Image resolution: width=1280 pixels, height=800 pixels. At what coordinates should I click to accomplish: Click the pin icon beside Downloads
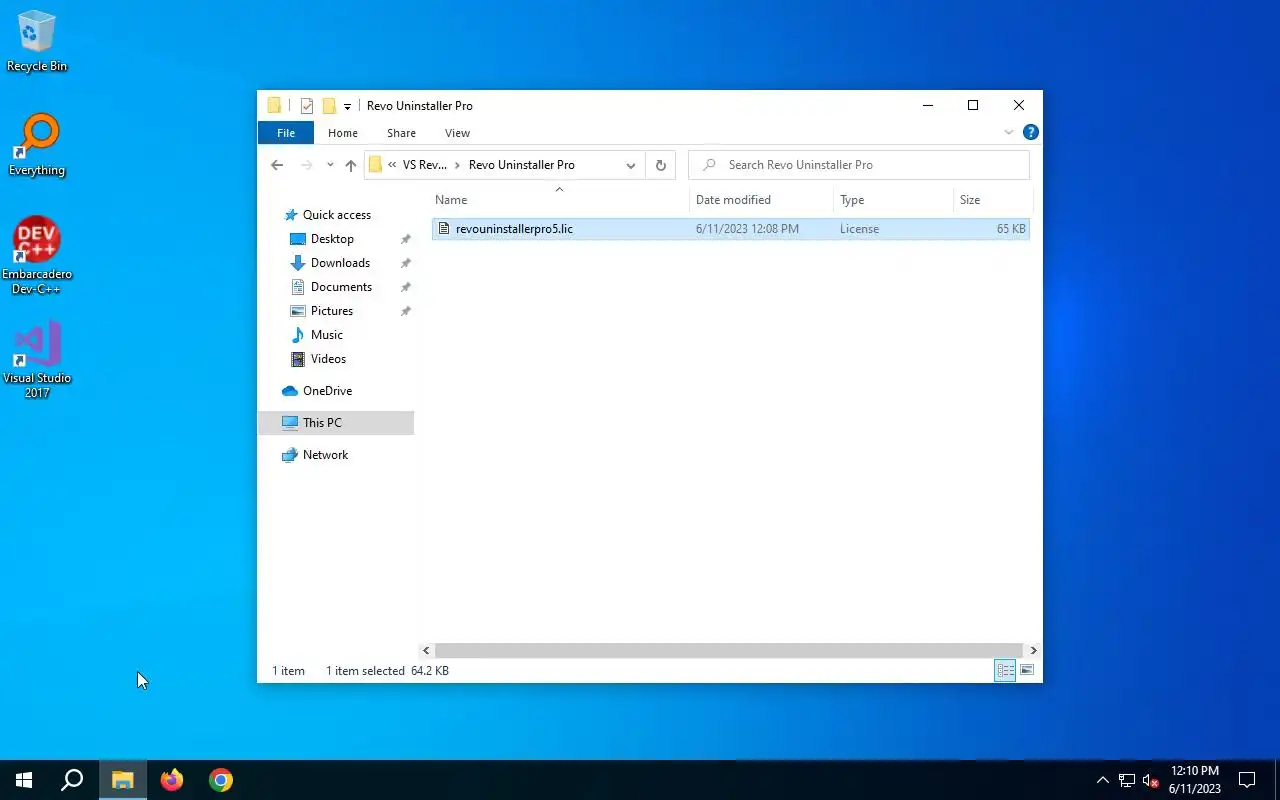point(405,263)
